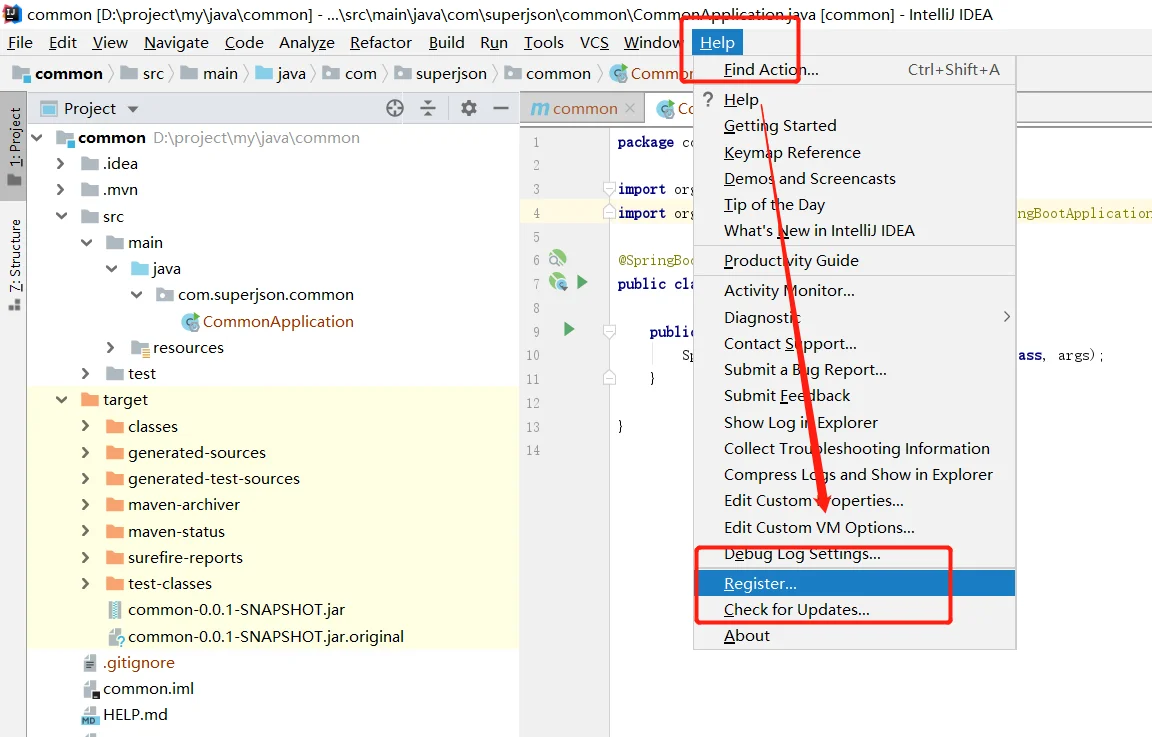Open the Project view dropdown

pyautogui.click(x=133, y=109)
